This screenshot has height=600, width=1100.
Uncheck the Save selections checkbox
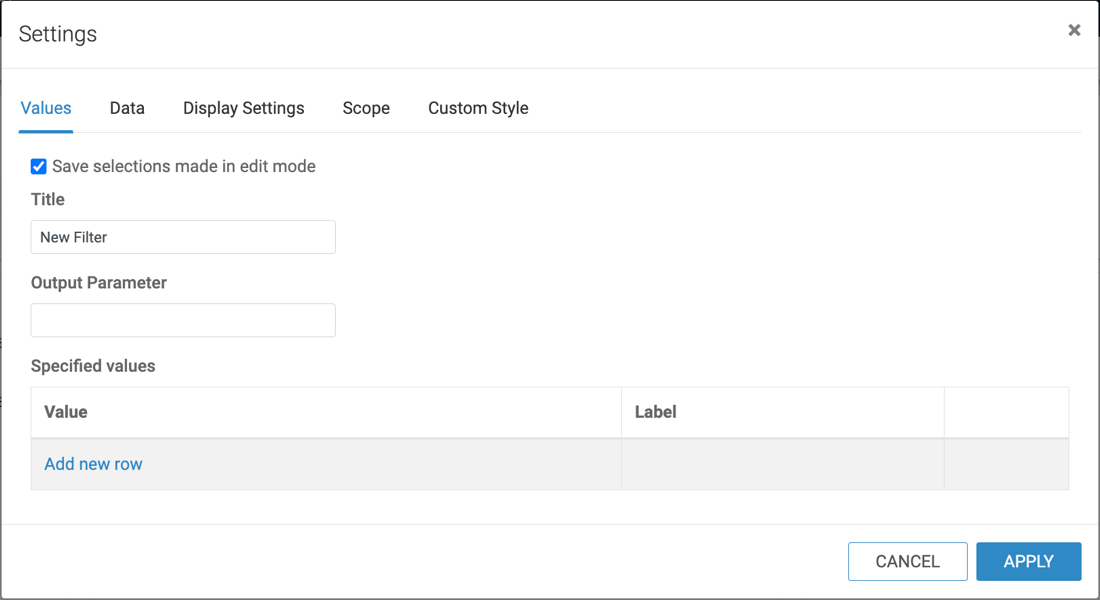pos(39,167)
